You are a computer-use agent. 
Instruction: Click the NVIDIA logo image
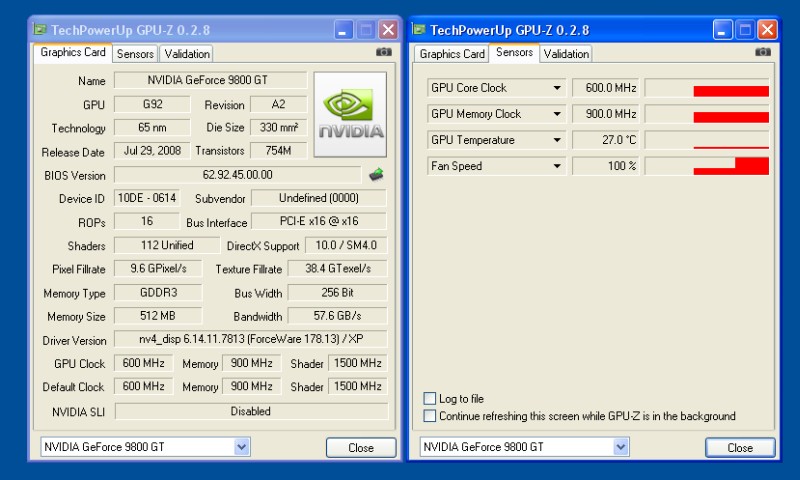point(350,114)
